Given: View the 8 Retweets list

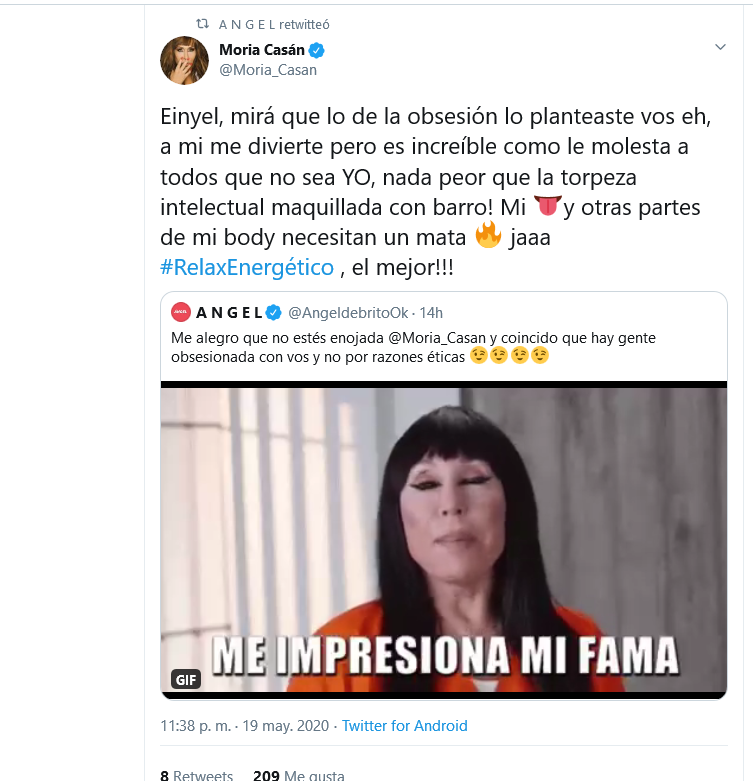Looking at the screenshot, I should click(197, 775).
